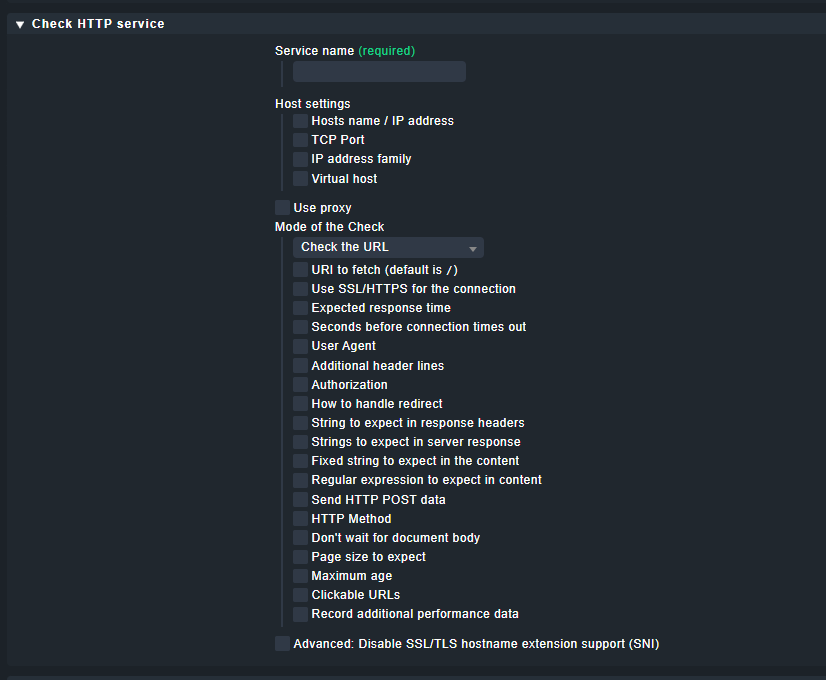Enable URI to fetch checkbox
Screen dimensions: 826x680
tap(300, 270)
